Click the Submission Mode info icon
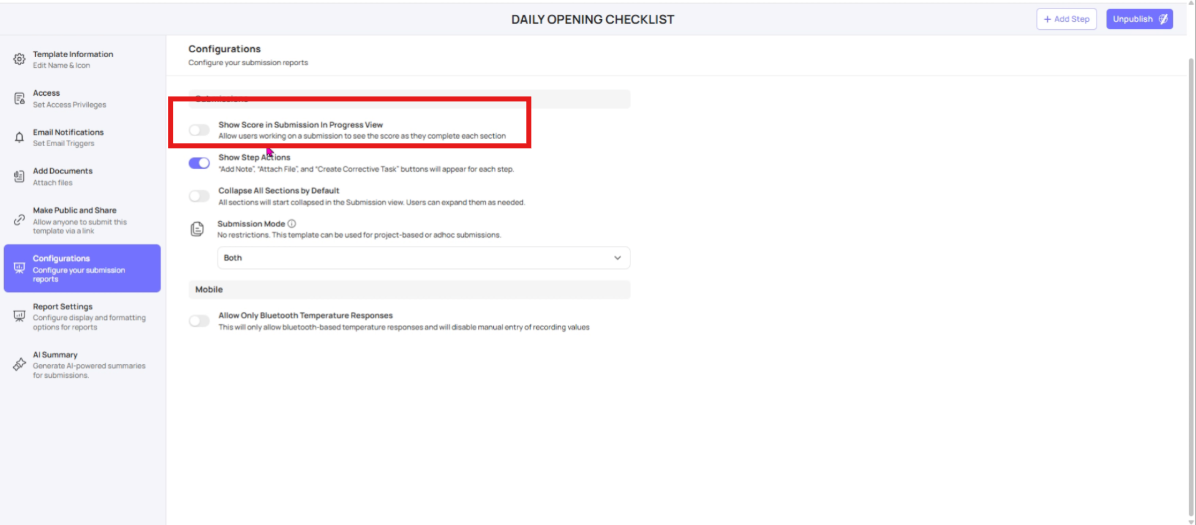 tap(292, 224)
